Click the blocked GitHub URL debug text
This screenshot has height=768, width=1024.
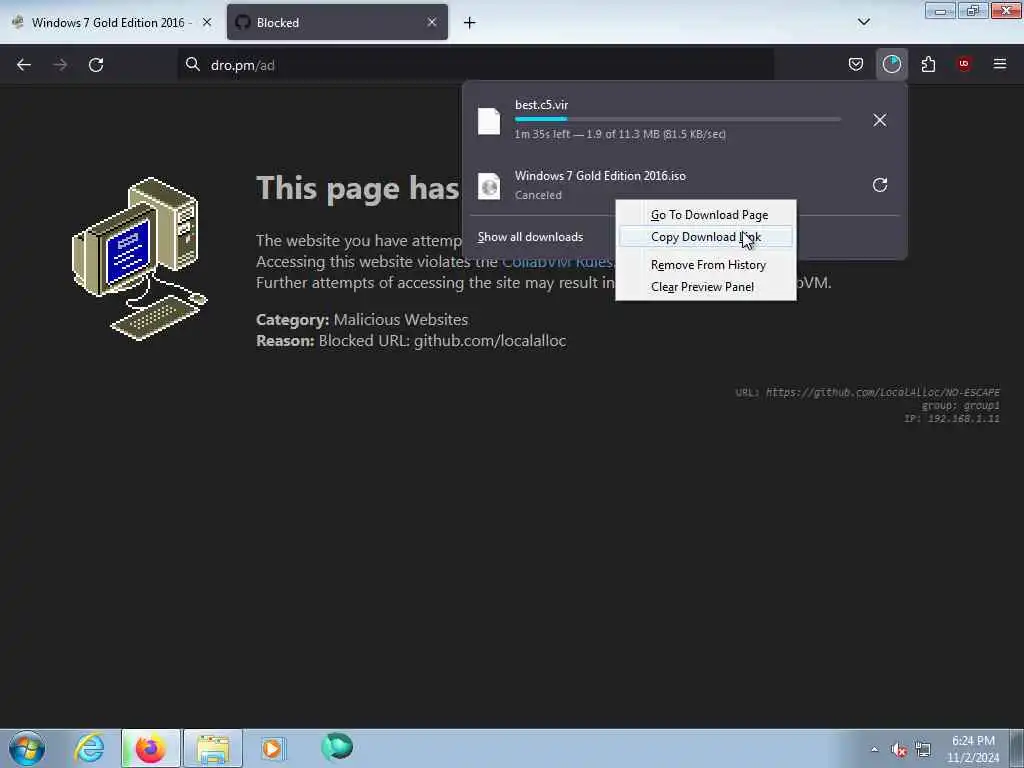[867, 392]
